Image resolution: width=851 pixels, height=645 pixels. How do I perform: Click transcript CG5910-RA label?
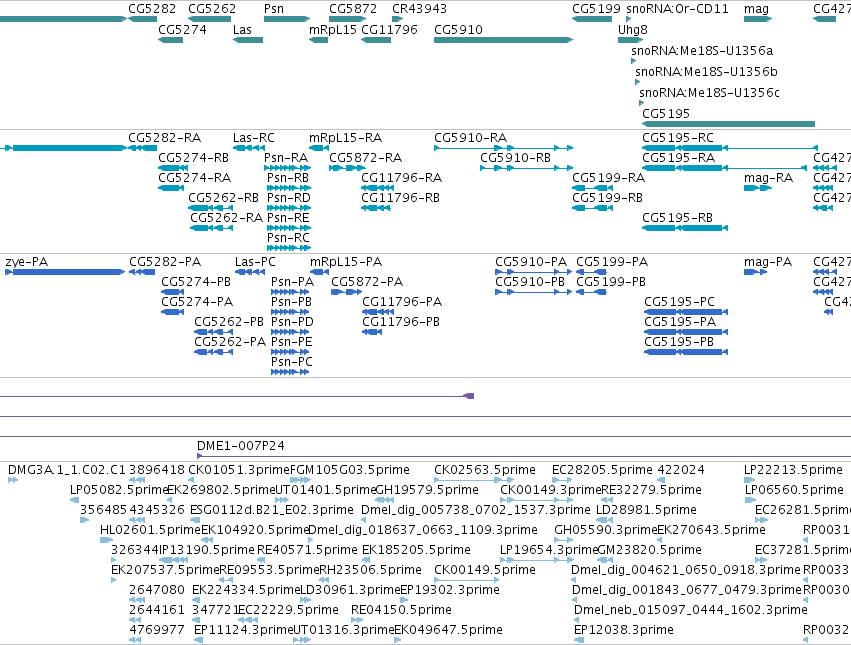click(x=471, y=137)
